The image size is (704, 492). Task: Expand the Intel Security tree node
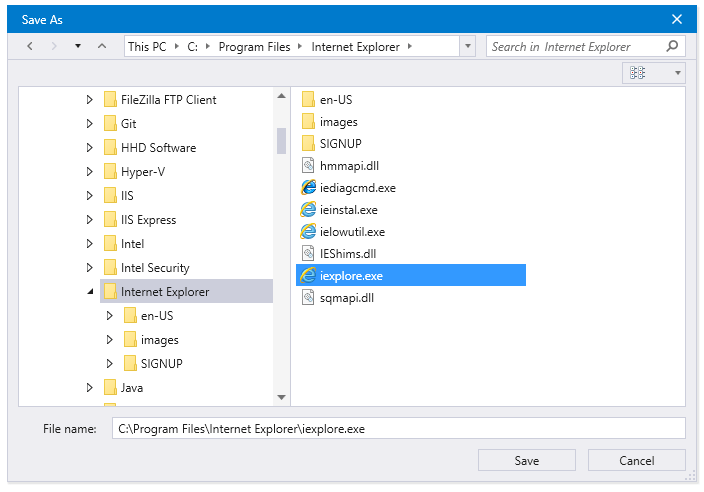(x=89, y=268)
